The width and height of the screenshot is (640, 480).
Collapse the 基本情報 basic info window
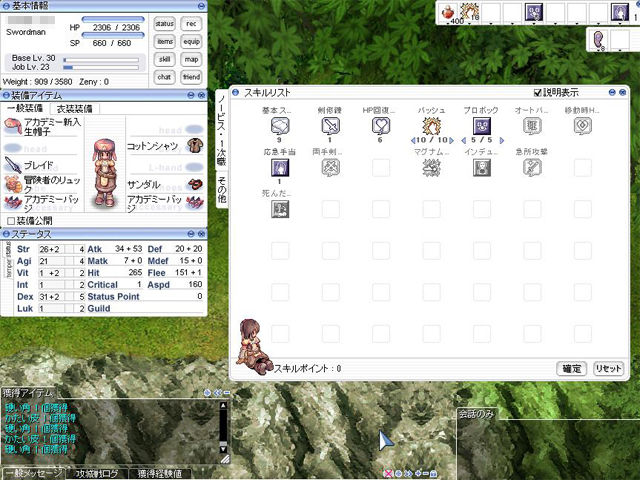[x=201, y=6]
